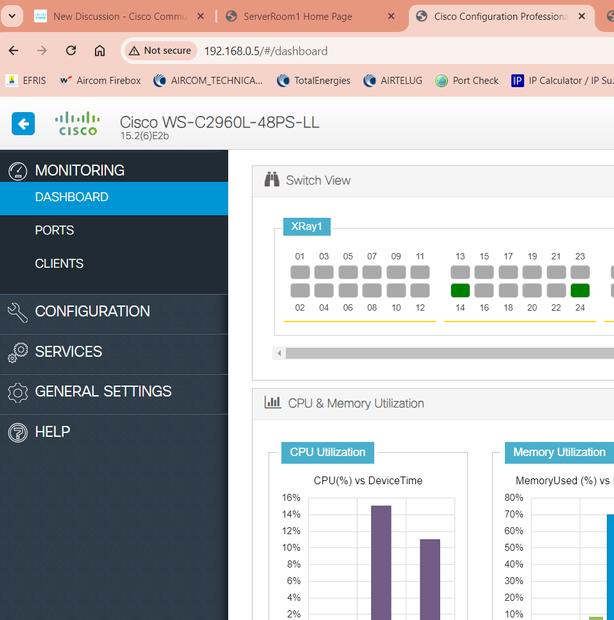Click the browser back arrow
Screen dimensions: 614x620
(13, 51)
